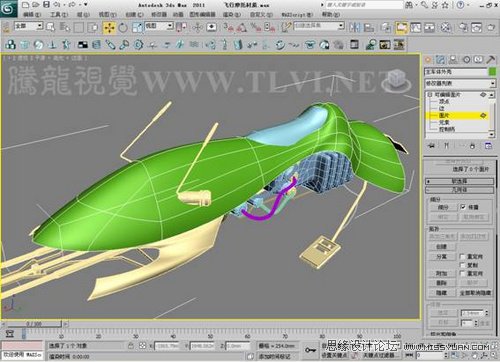Click the Select and Manipulate icon

pos(197,27)
